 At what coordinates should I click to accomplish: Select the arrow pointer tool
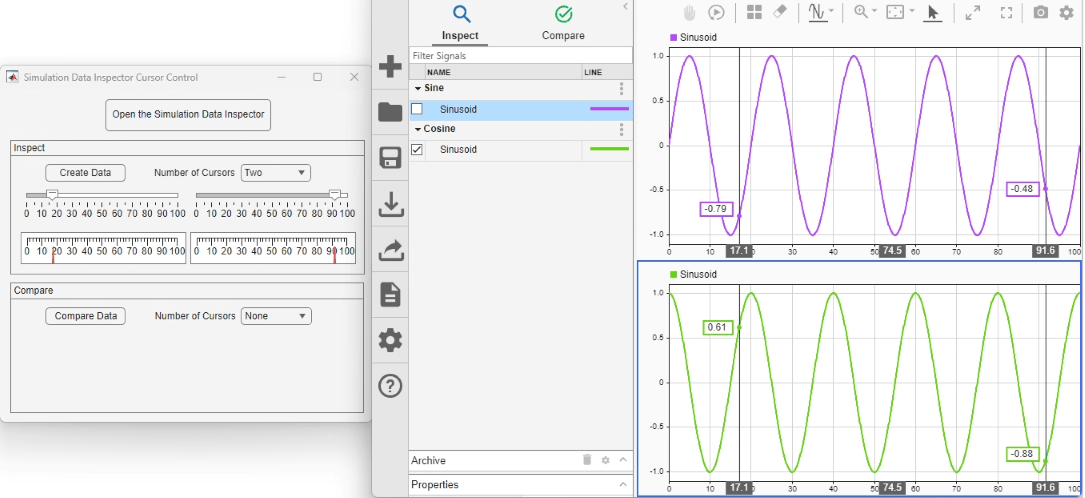point(932,12)
